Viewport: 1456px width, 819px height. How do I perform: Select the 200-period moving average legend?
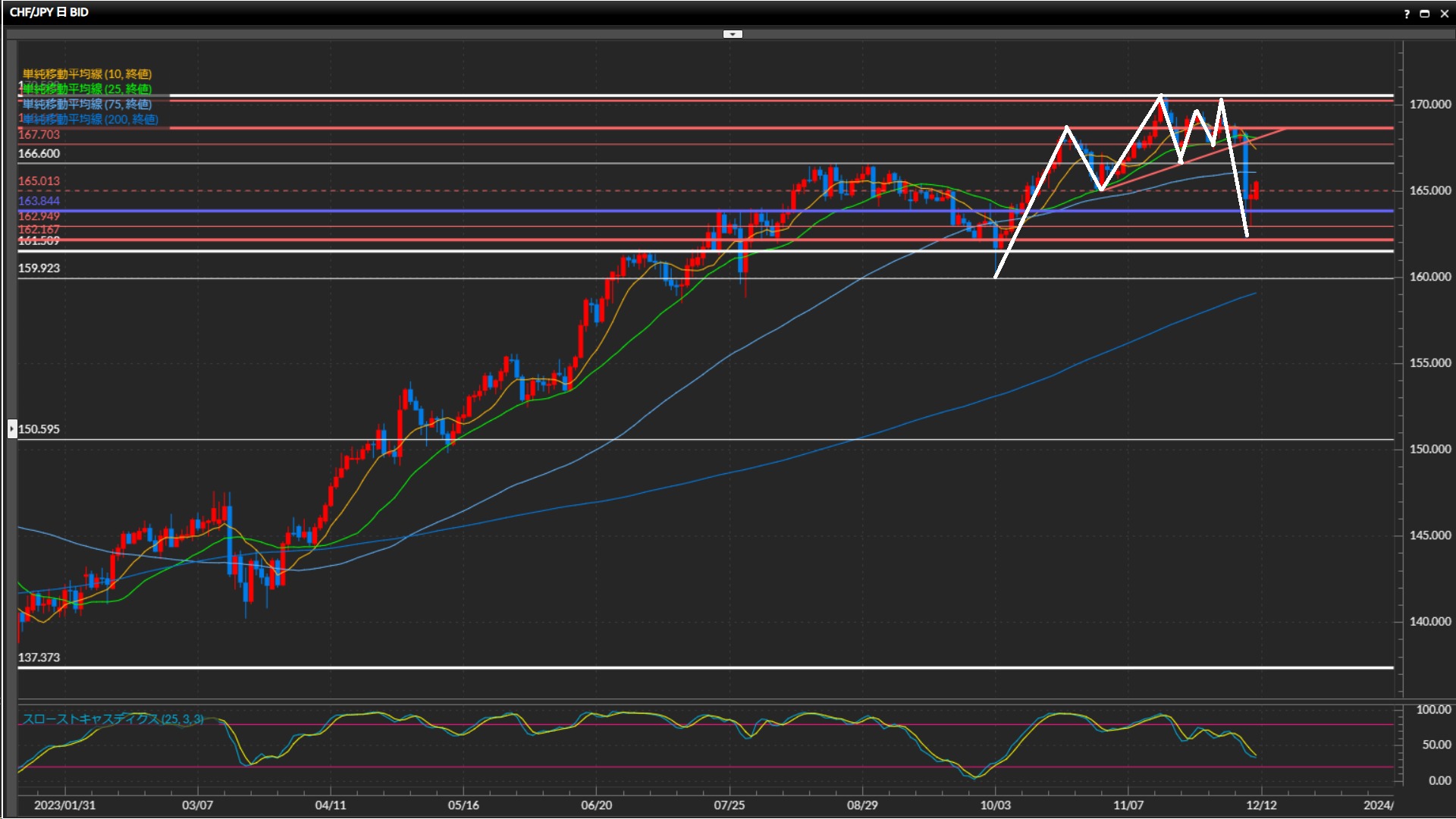coord(90,119)
